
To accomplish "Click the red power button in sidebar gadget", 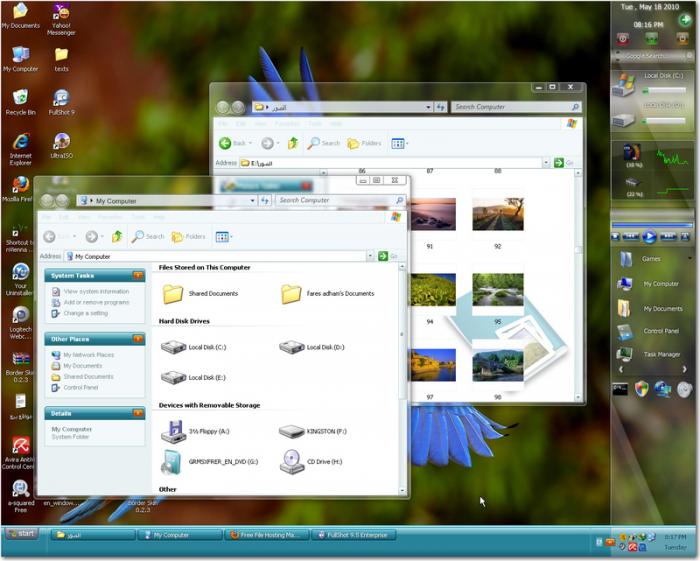I will pos(623,39).
